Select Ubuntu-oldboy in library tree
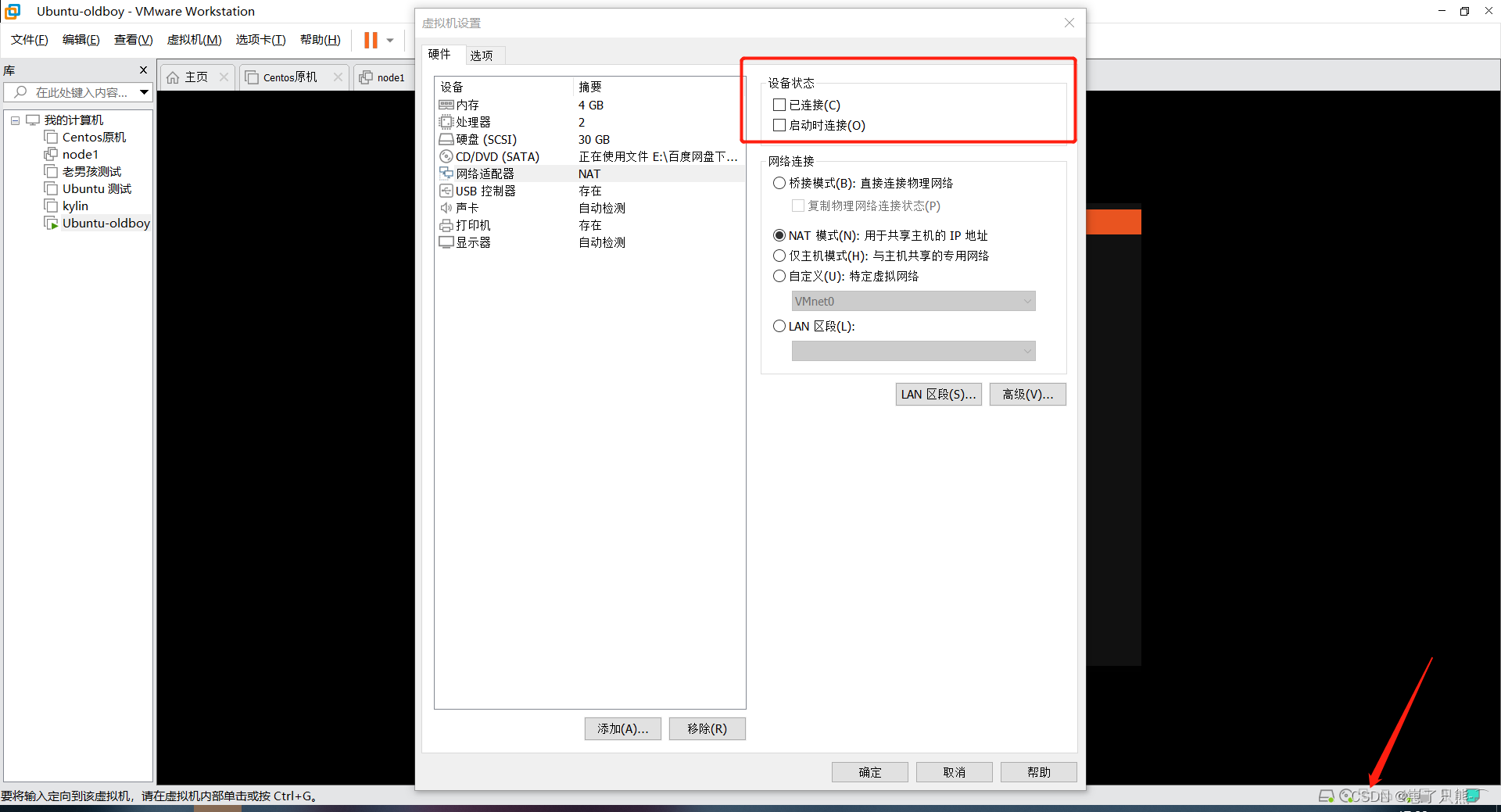 pyautogui.click(x=106, y=223)
